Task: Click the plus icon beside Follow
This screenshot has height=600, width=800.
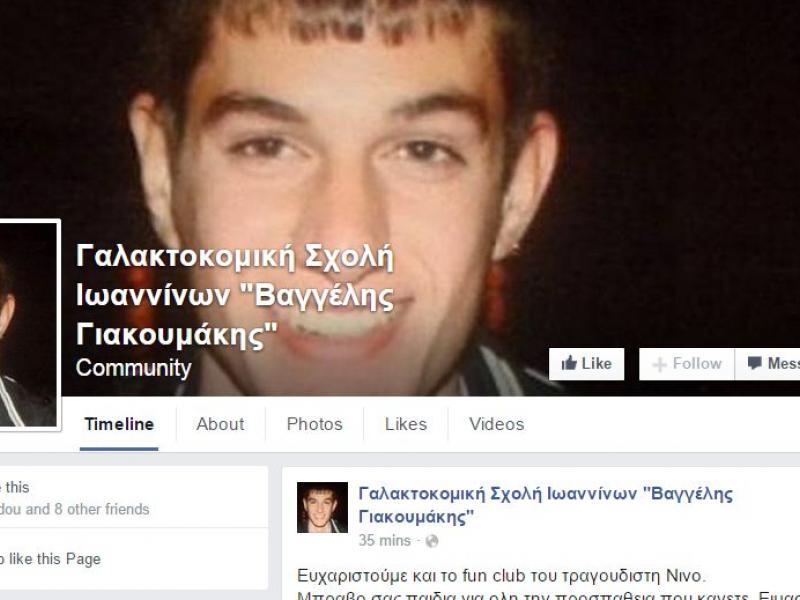Action: coord(659,364)
